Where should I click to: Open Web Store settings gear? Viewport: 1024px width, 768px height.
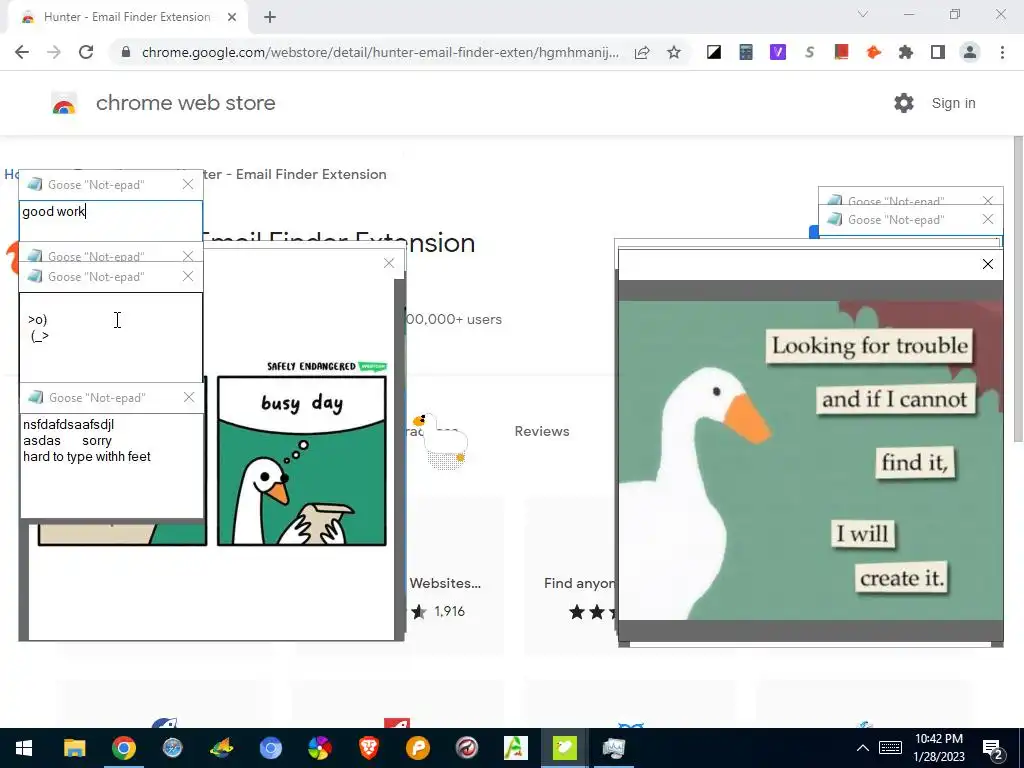tap(904, 103)
